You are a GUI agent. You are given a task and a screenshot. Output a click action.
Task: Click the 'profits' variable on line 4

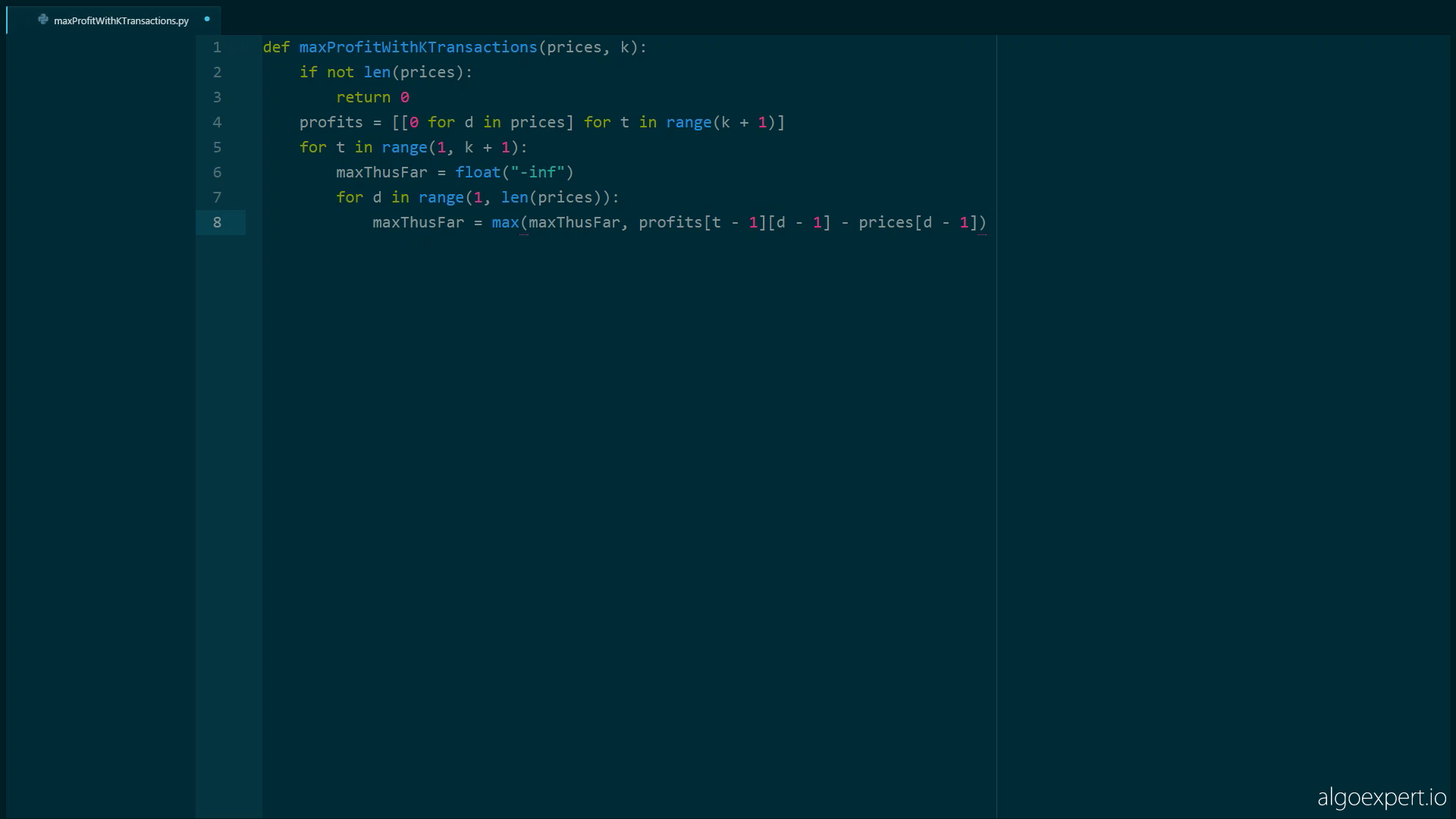(331, 122)
